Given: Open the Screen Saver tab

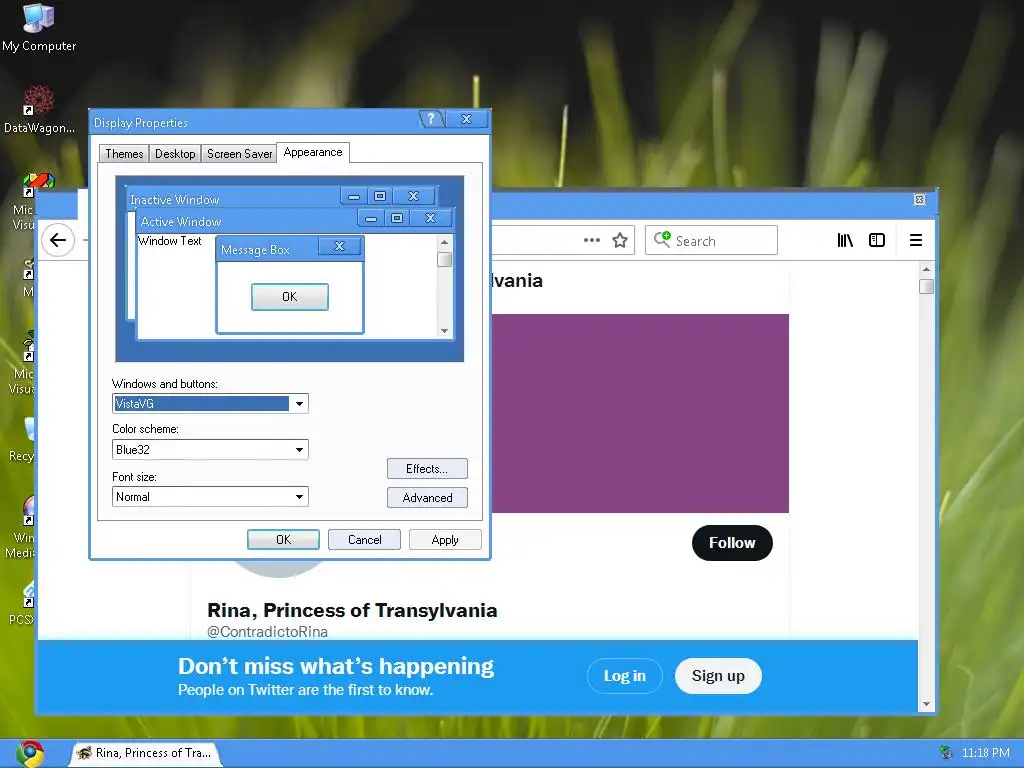Looking at the screenshot, I should pos(239,153).
